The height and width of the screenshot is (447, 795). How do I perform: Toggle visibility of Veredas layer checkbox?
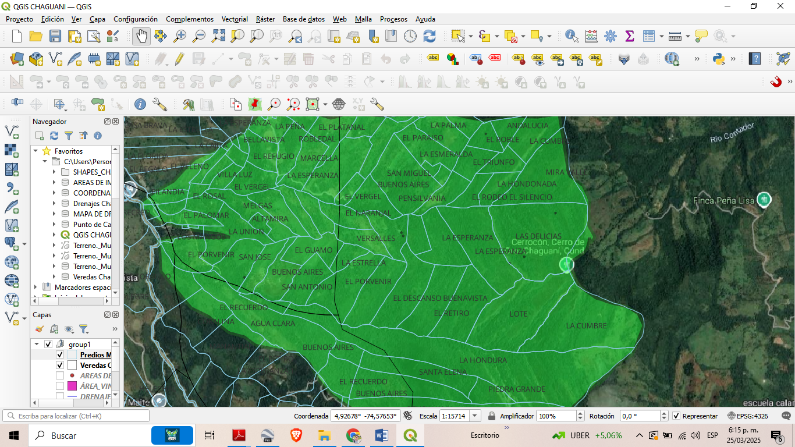[60, 365]
